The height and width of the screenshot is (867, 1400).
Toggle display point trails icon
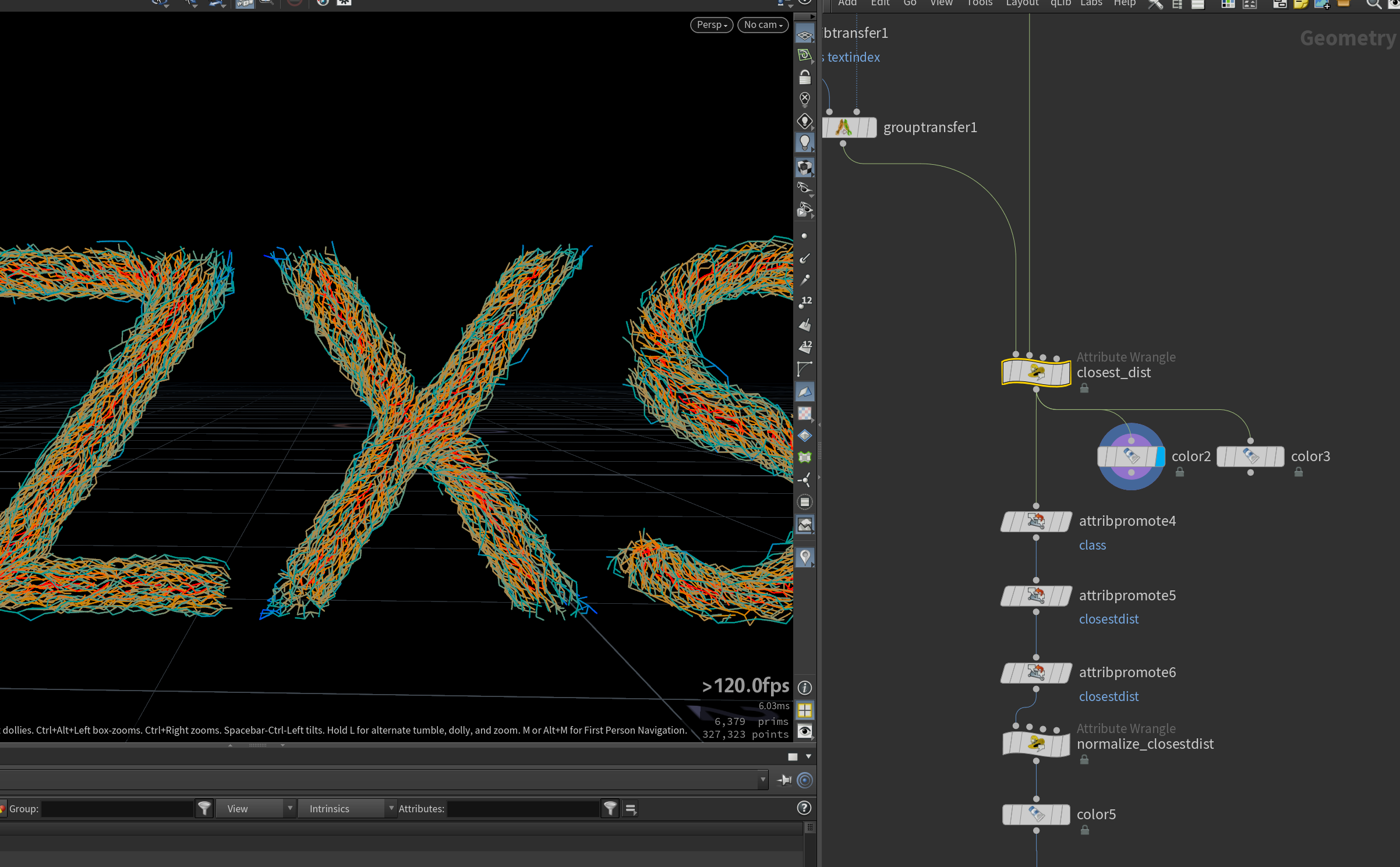point(805,280)
